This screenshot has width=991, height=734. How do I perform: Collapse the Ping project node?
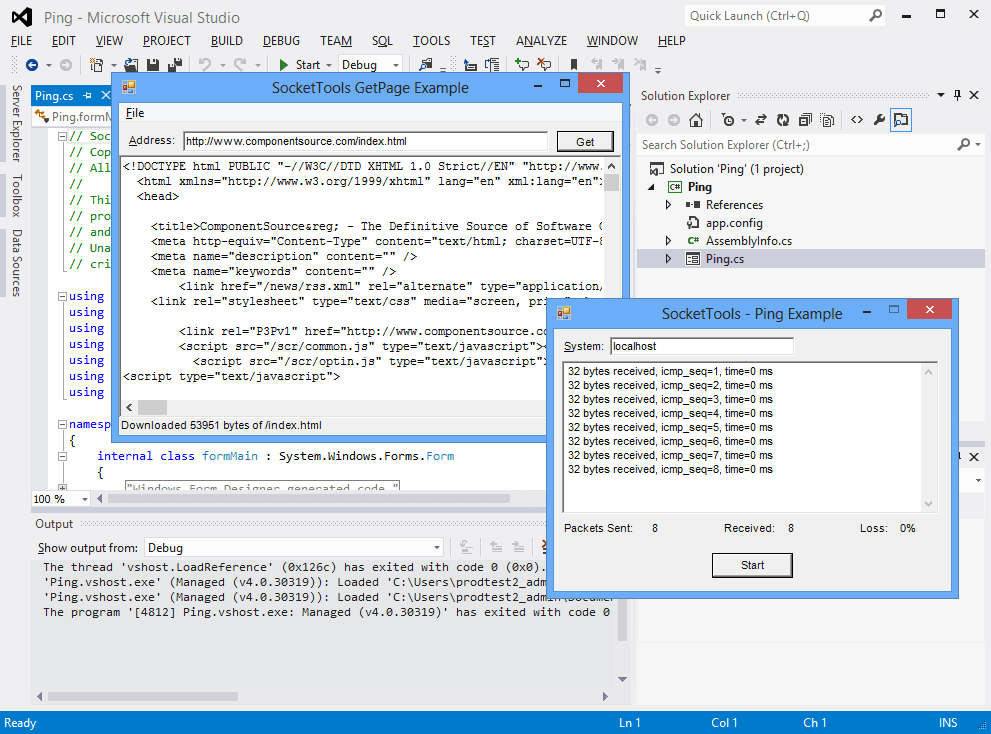click(651, 187)
